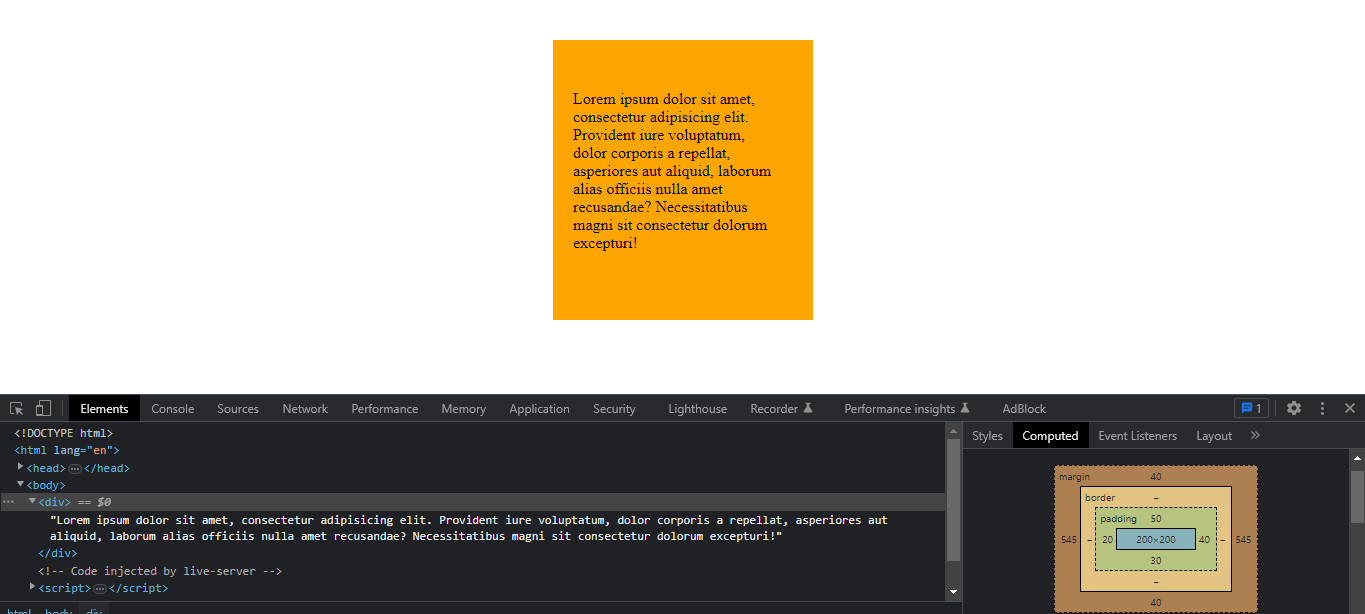The width and height of the screenshot is (1365, 614).
Task: Open the Sources tab
Action: 238,408
